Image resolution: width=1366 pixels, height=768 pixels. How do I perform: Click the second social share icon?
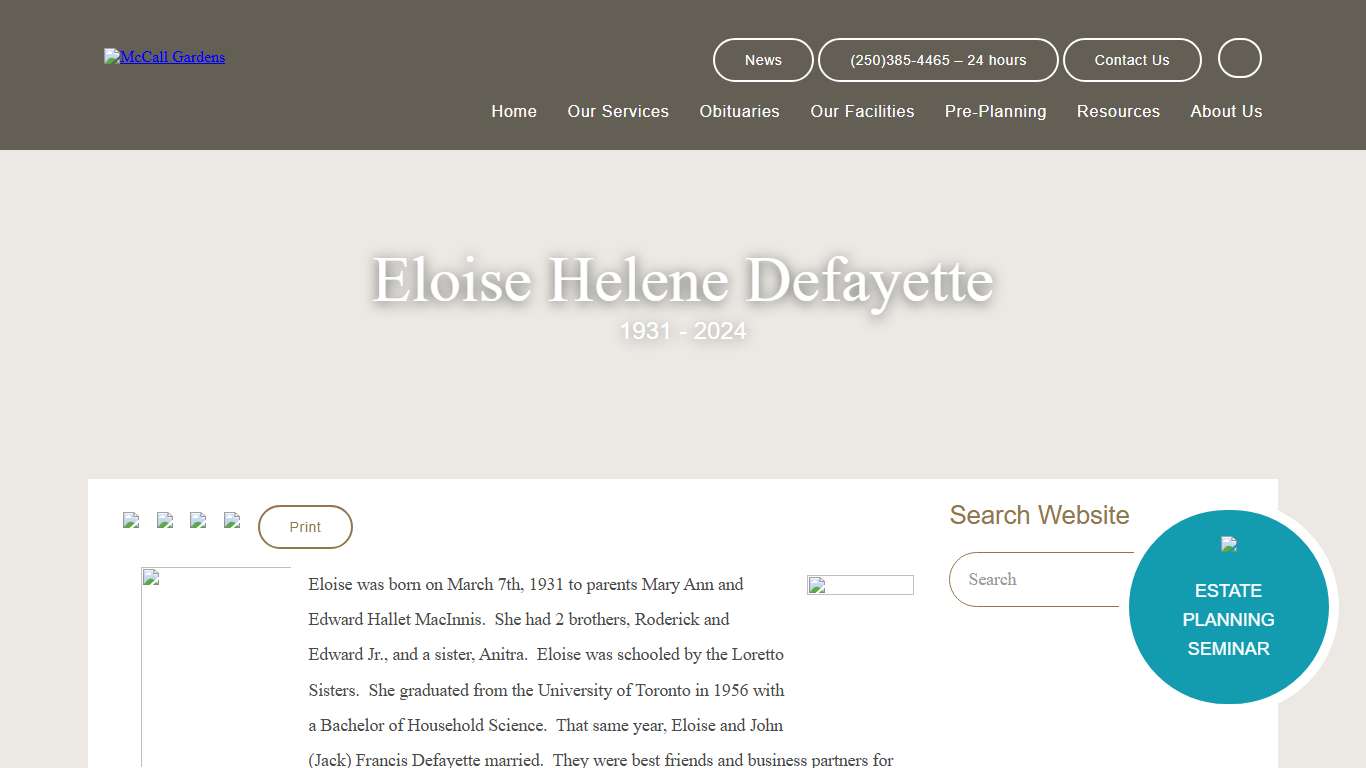[165, 521]
